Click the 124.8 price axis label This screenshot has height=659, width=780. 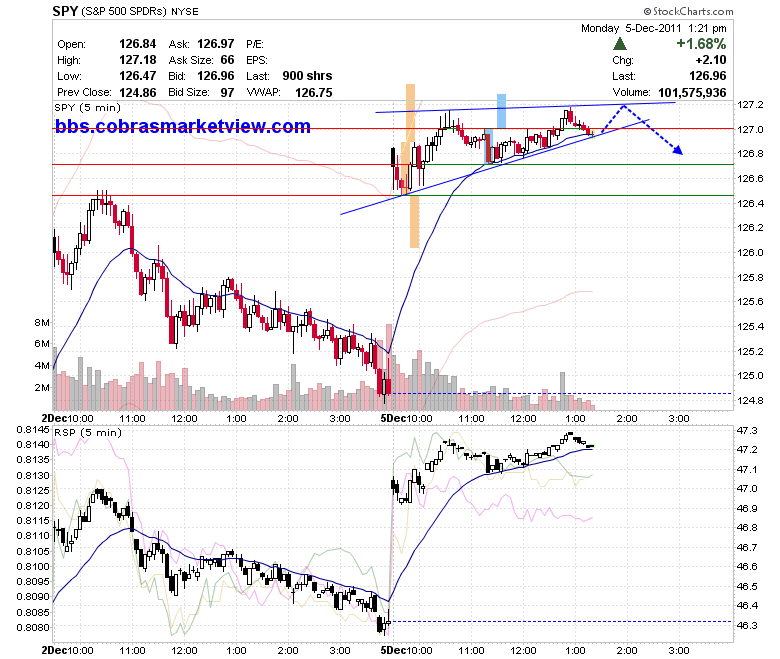click(750, 400)
